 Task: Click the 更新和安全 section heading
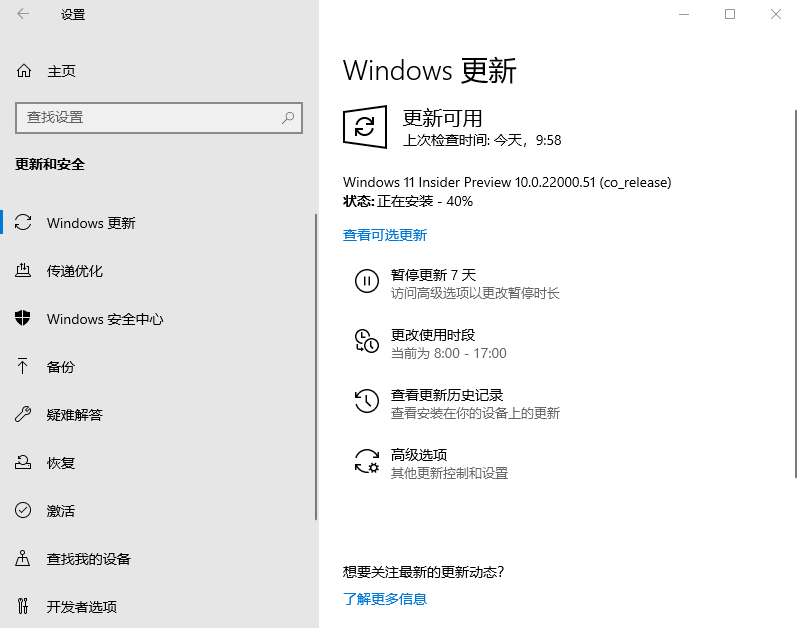pyautogui.click(x=50, y=164)
